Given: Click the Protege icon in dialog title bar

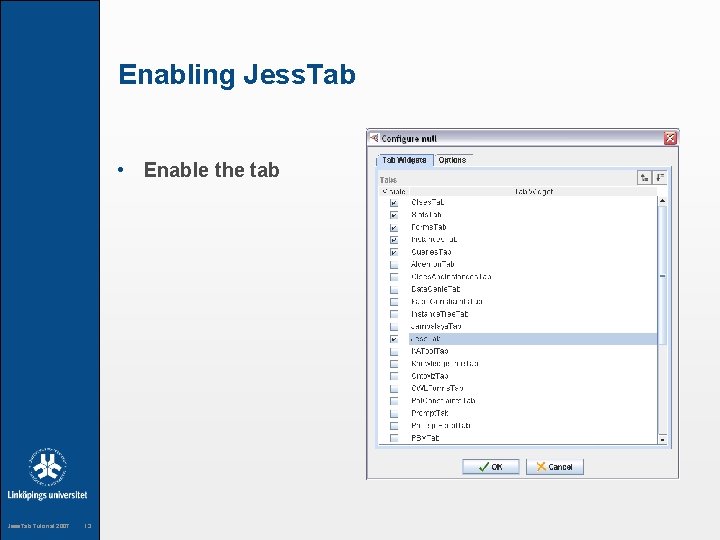Looking at the screenshot, I should pyautogui.click(x=374, y=138).
